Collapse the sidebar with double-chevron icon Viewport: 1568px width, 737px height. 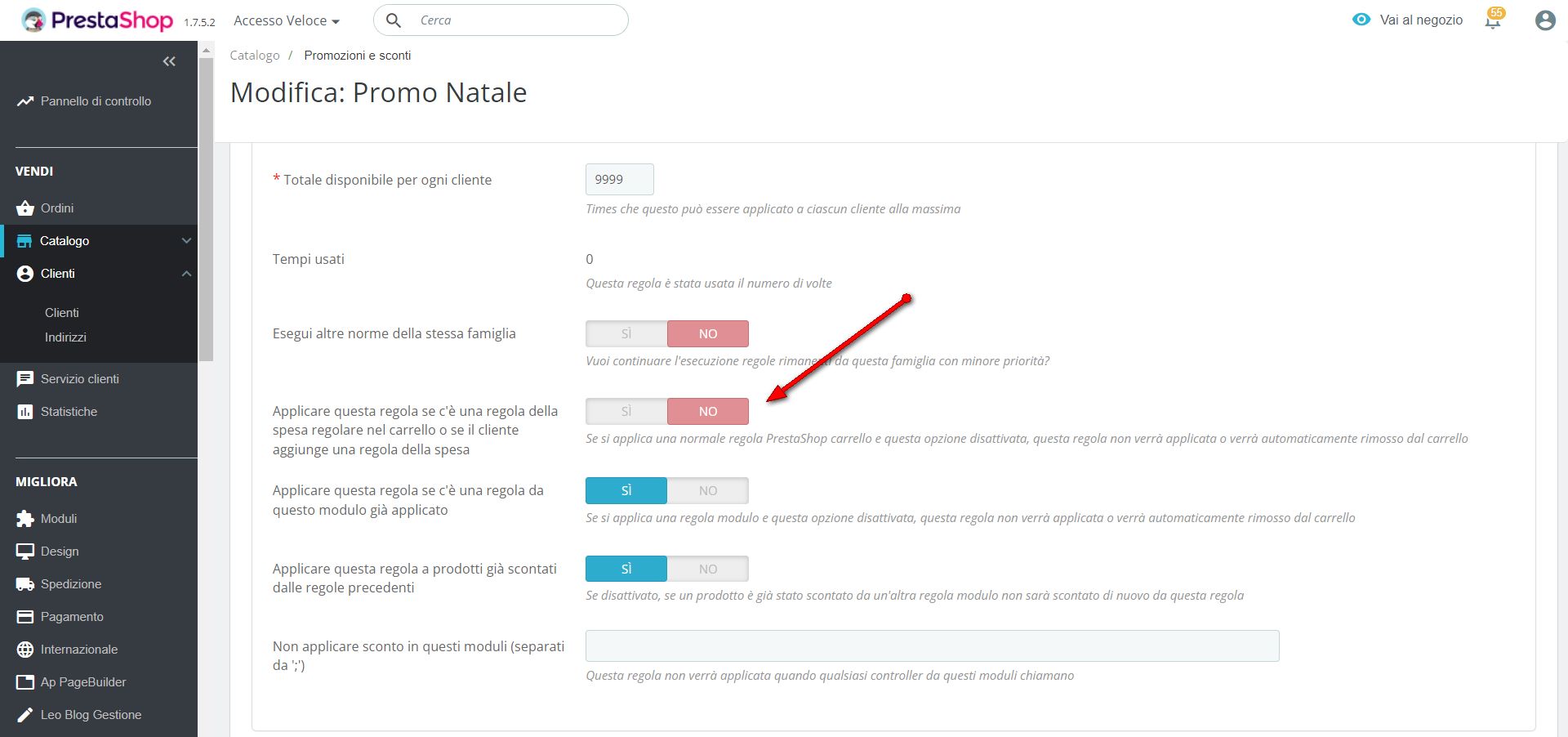[x=169, y=61]
